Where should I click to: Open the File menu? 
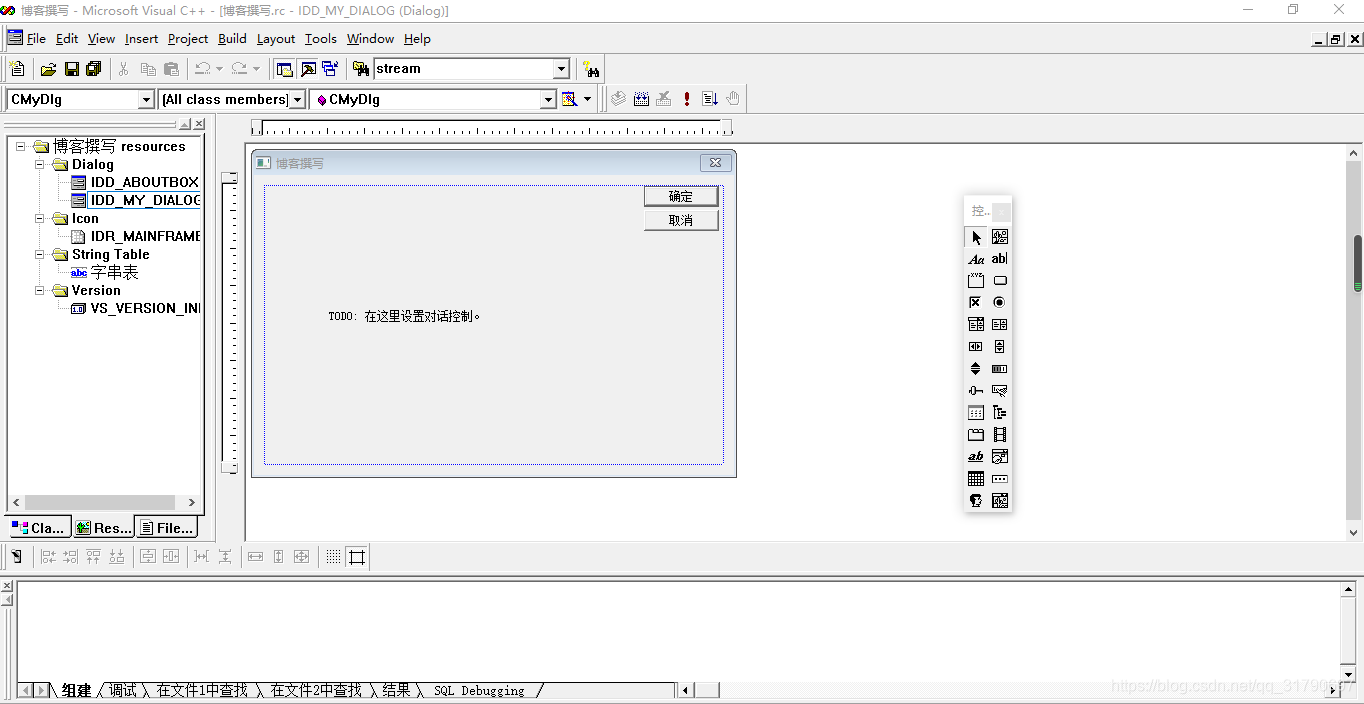tap(36, 38)
